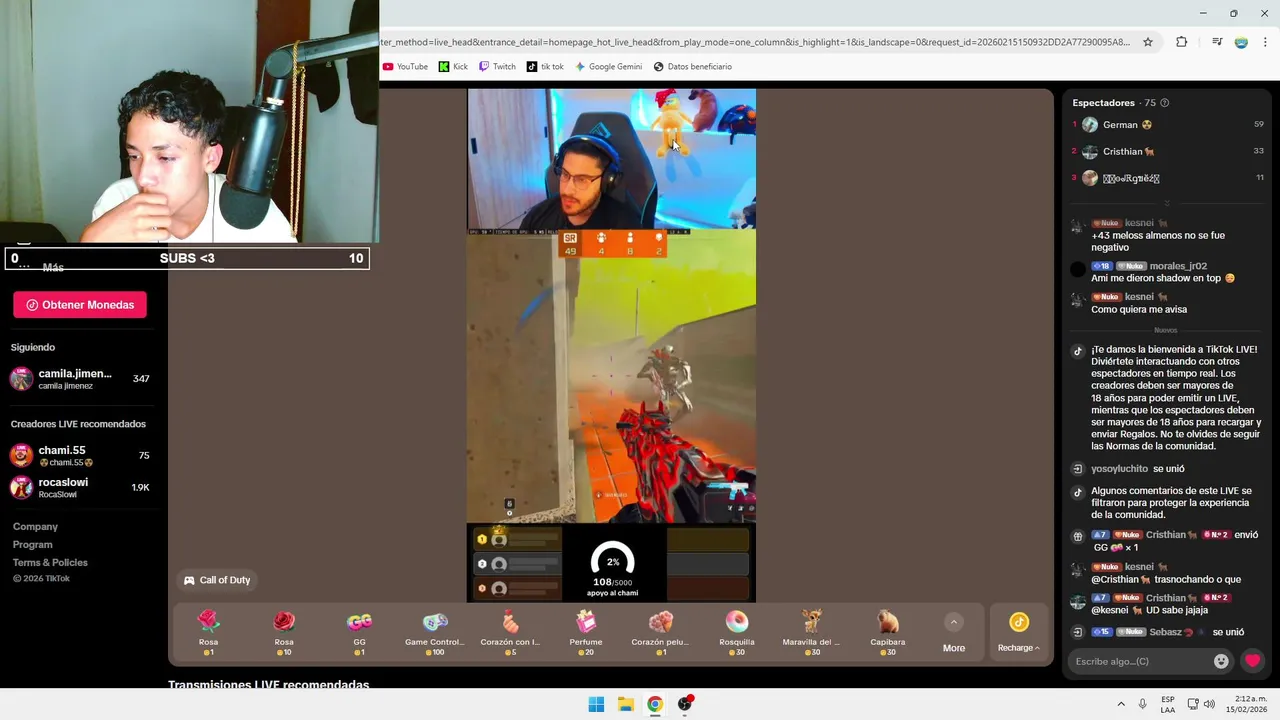Viewport: 1280px width, 720px height.
Task: Open YouTube bookmark
Action: tap(405, 67)
